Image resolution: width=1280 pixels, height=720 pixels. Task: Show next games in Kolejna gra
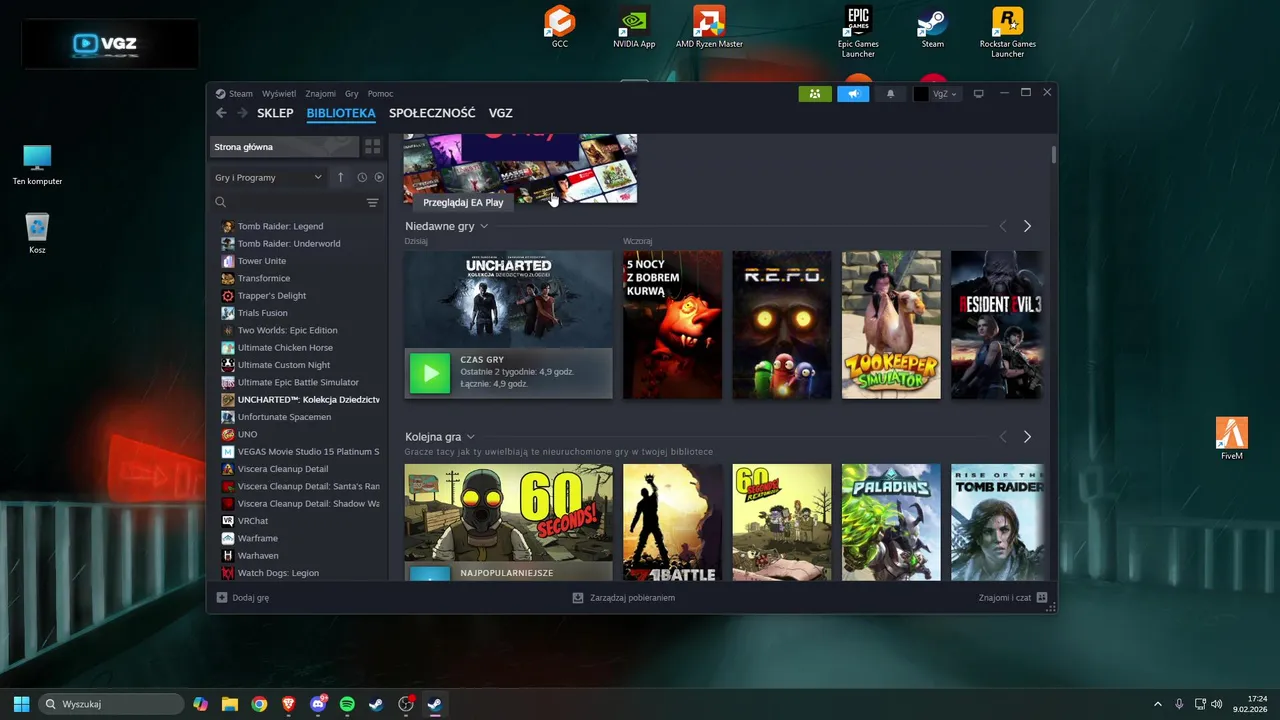pos(1027,437)
